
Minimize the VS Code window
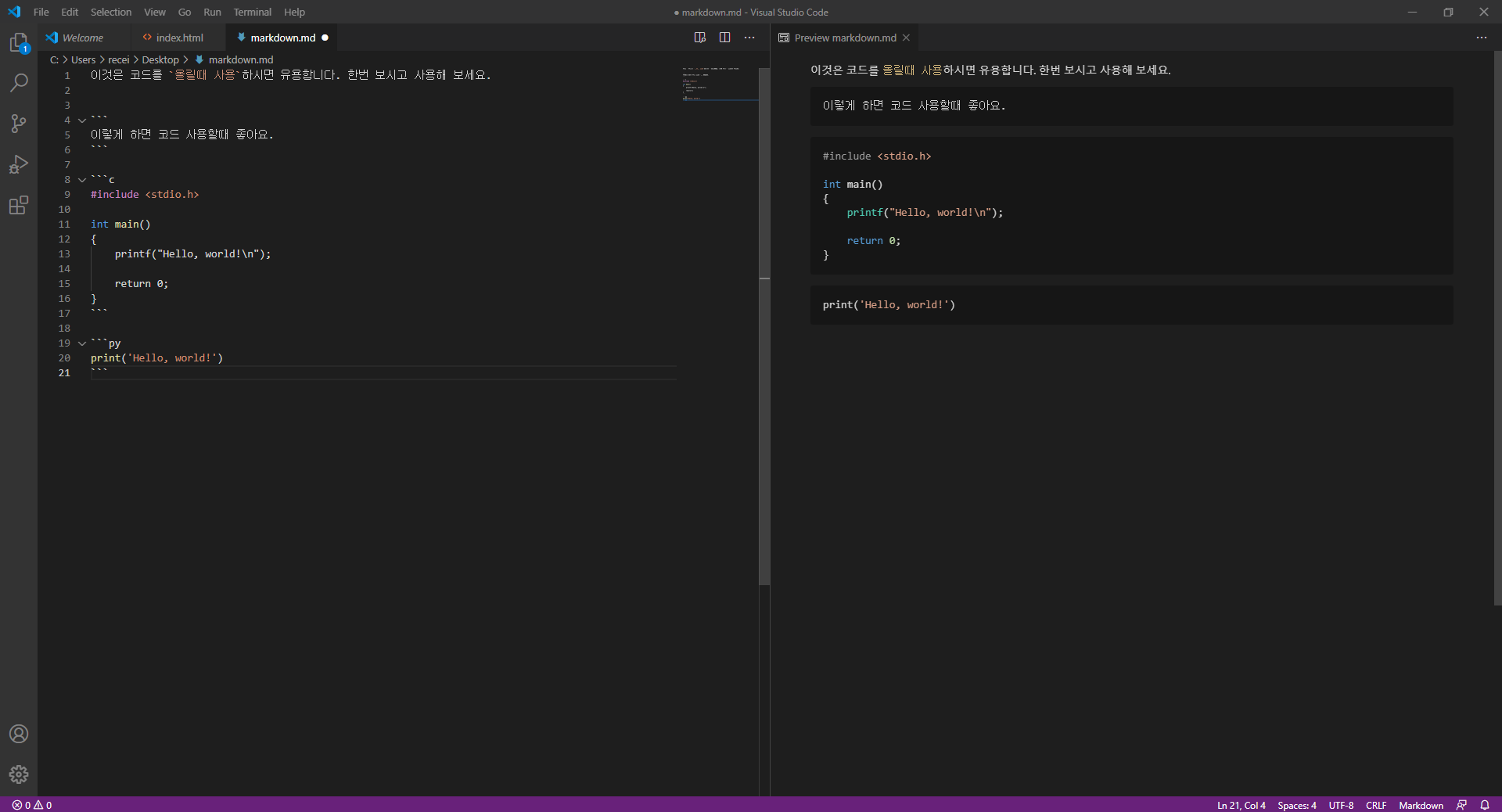pyautogui.click(x=1412, y=12)
